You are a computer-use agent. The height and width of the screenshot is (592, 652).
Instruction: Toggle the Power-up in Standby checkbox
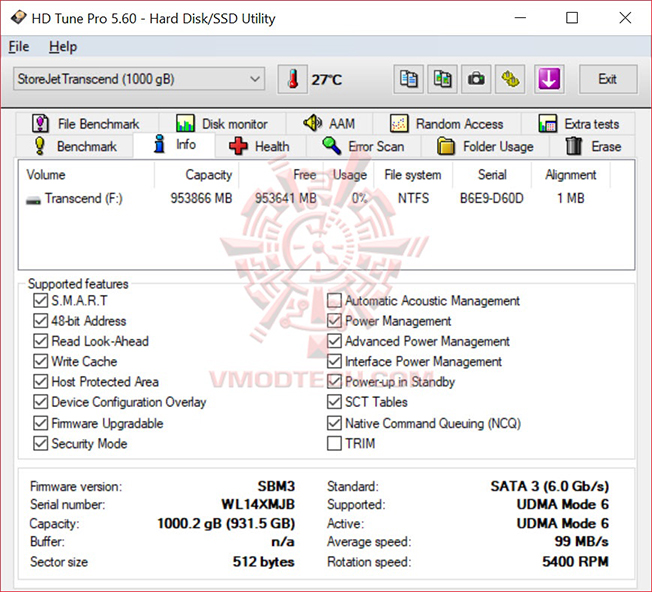(x=334, y=382)
